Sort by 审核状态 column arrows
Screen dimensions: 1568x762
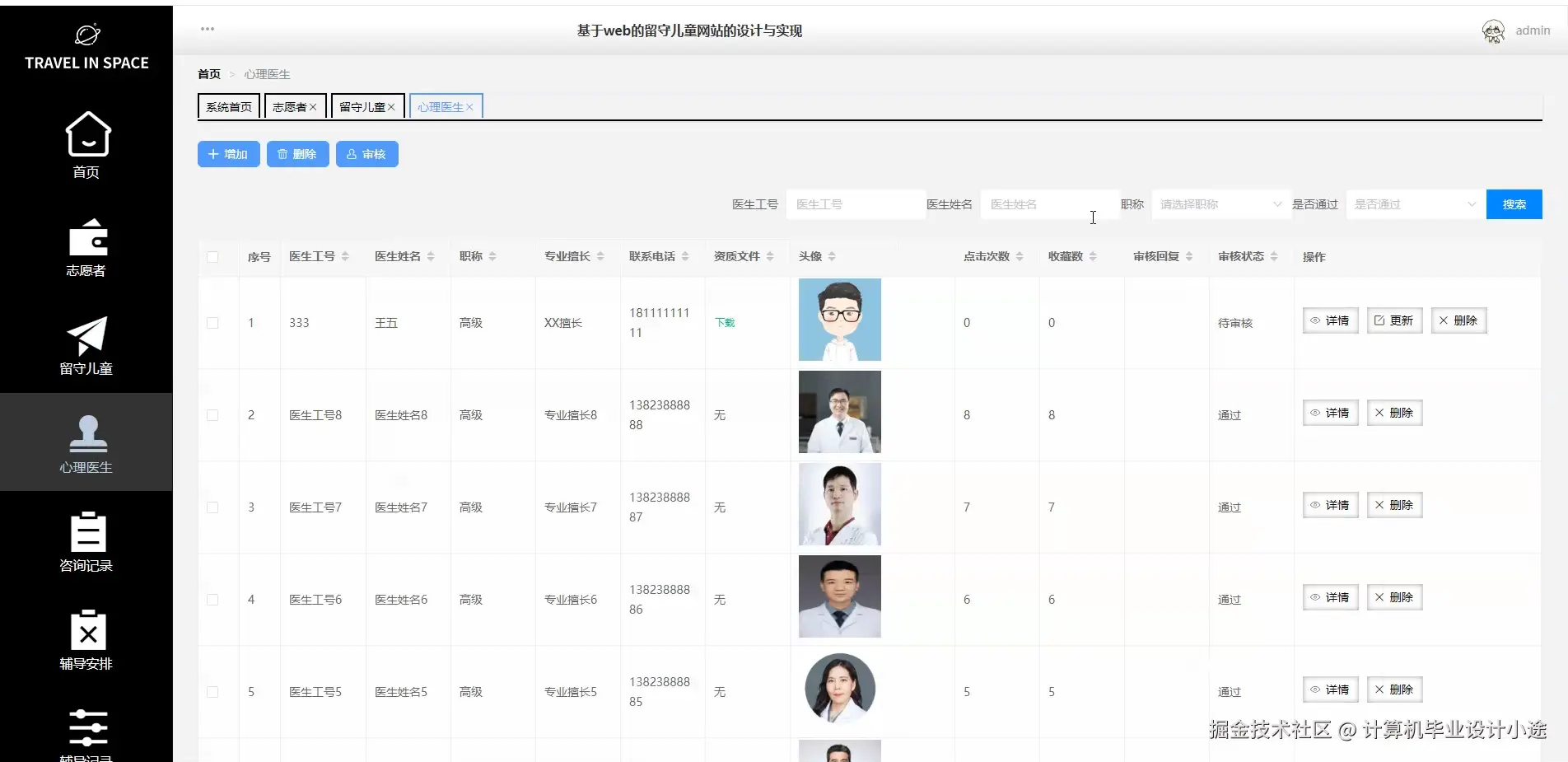[1274, 257]
